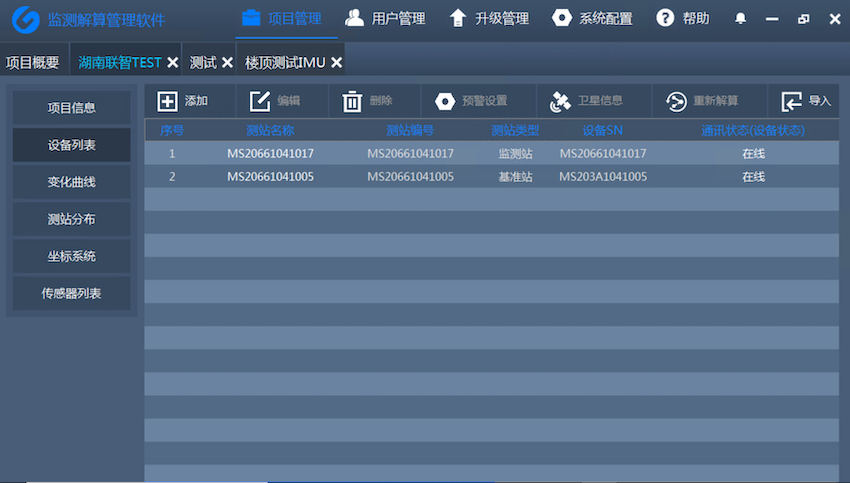Click device SN MS20661041017 cell
The width and height of the screenshot is (850, 483).
pyautogui.click(x=603, y=153)
